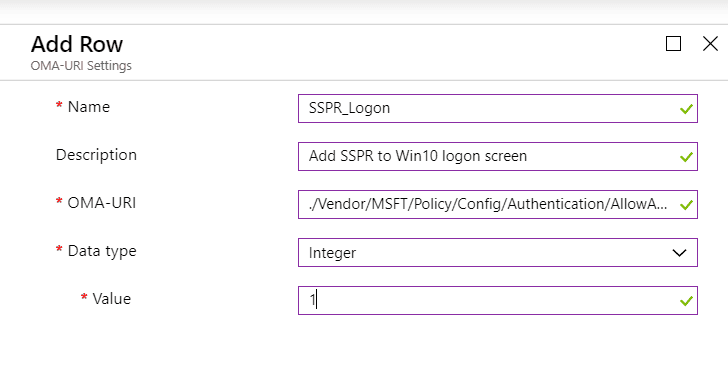Image resolution: width=728 pixels, height=389 pixels.
Task: Click the Description field green checkmark
Action: [x=686, y=157]
